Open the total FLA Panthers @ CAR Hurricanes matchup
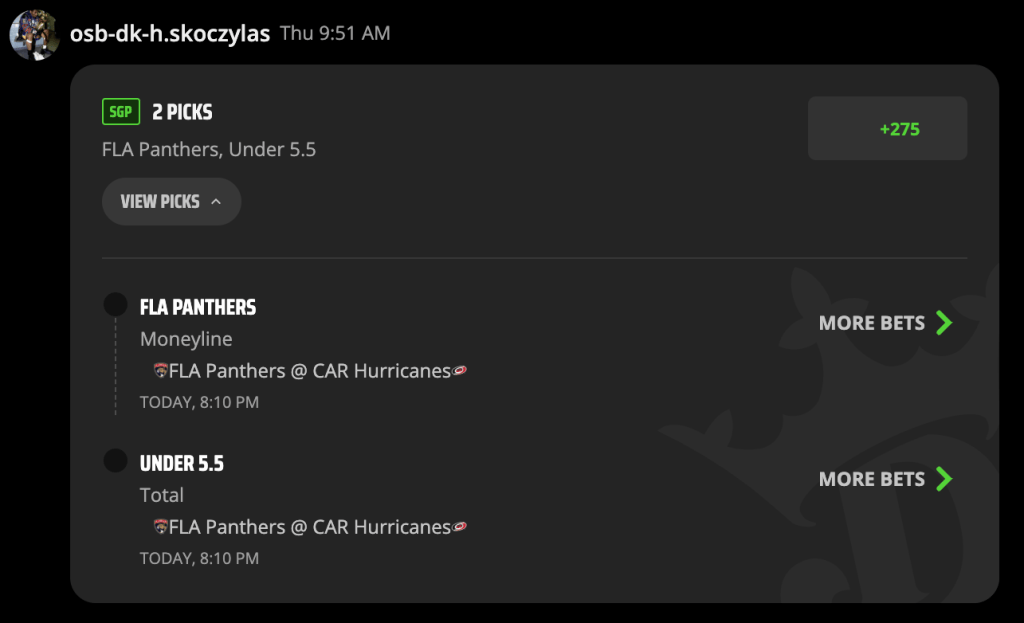This screenshot has width=1024, height=623. coord(310,527)
